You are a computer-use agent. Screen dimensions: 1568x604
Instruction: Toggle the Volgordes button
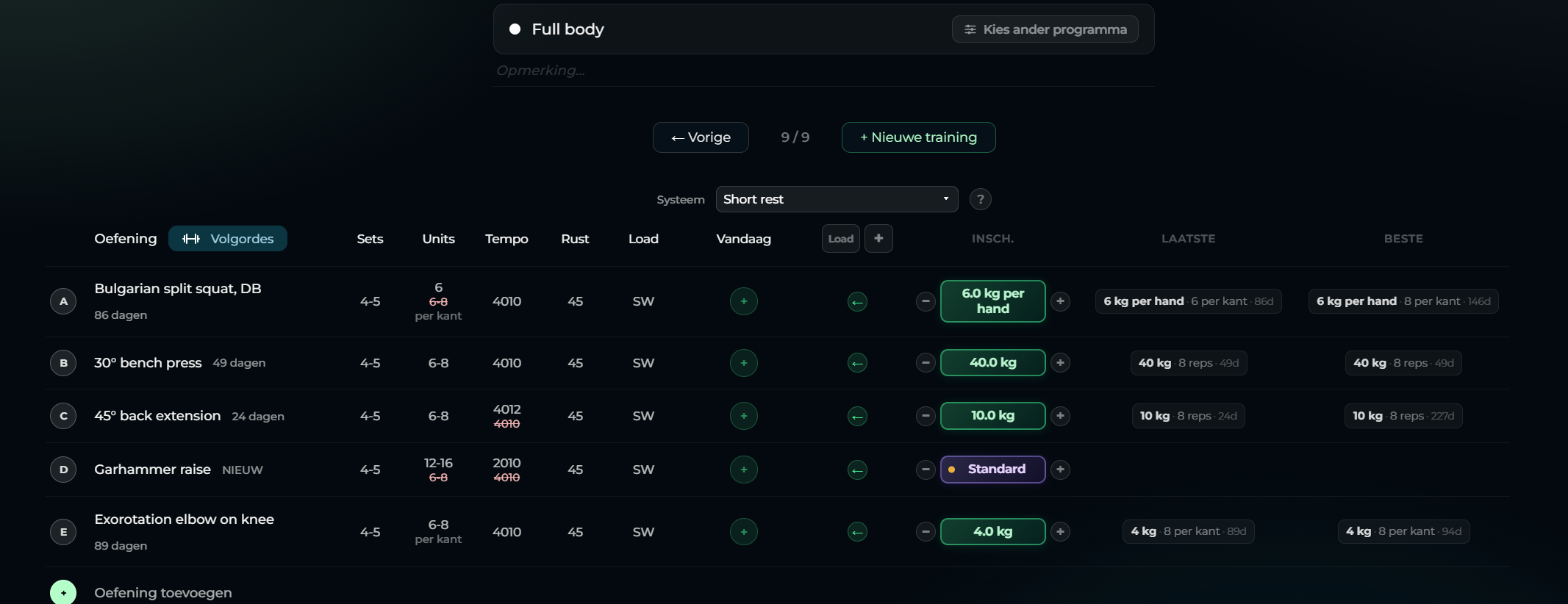tap(228, 239)
